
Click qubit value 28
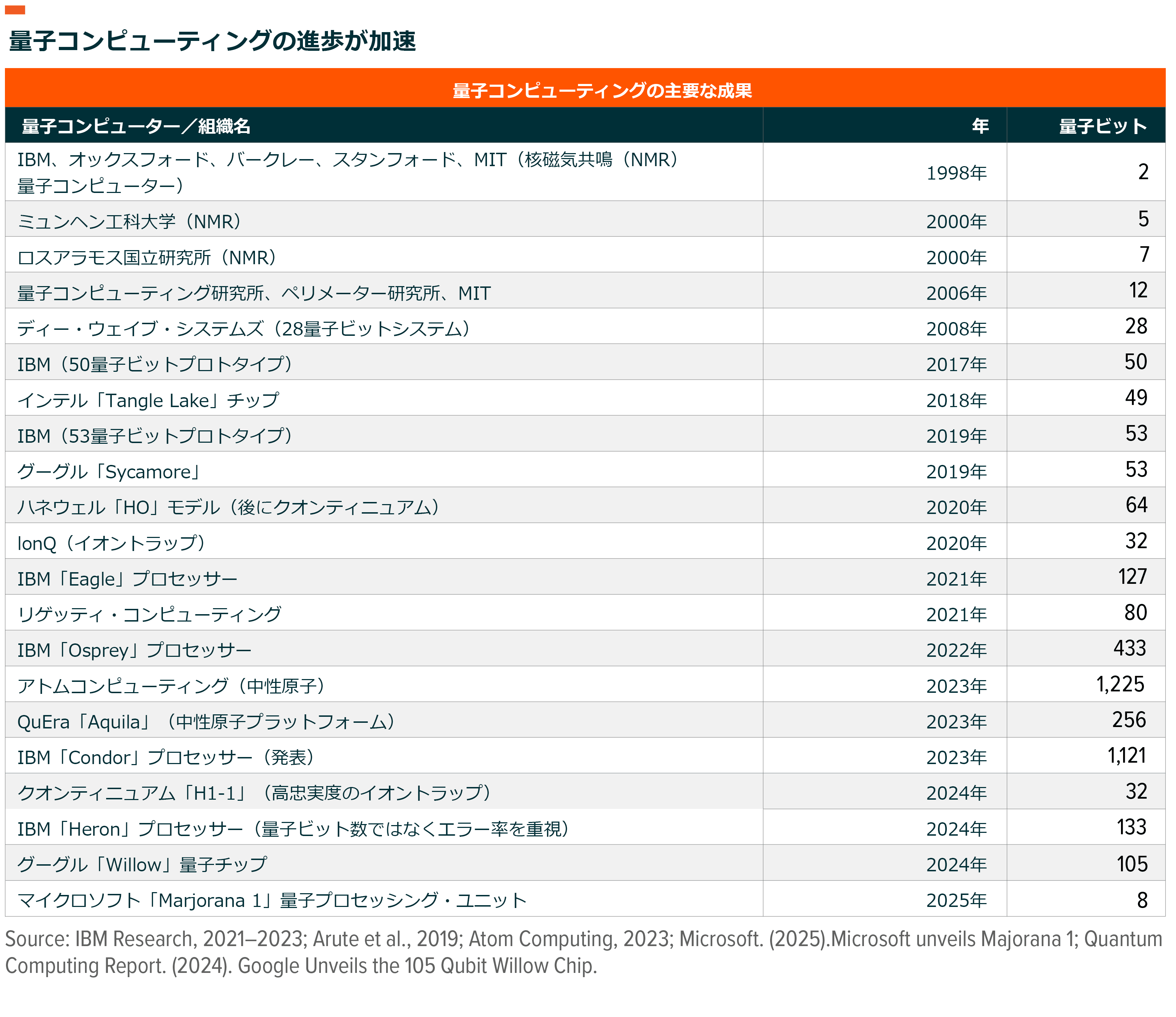[1136, 326]
